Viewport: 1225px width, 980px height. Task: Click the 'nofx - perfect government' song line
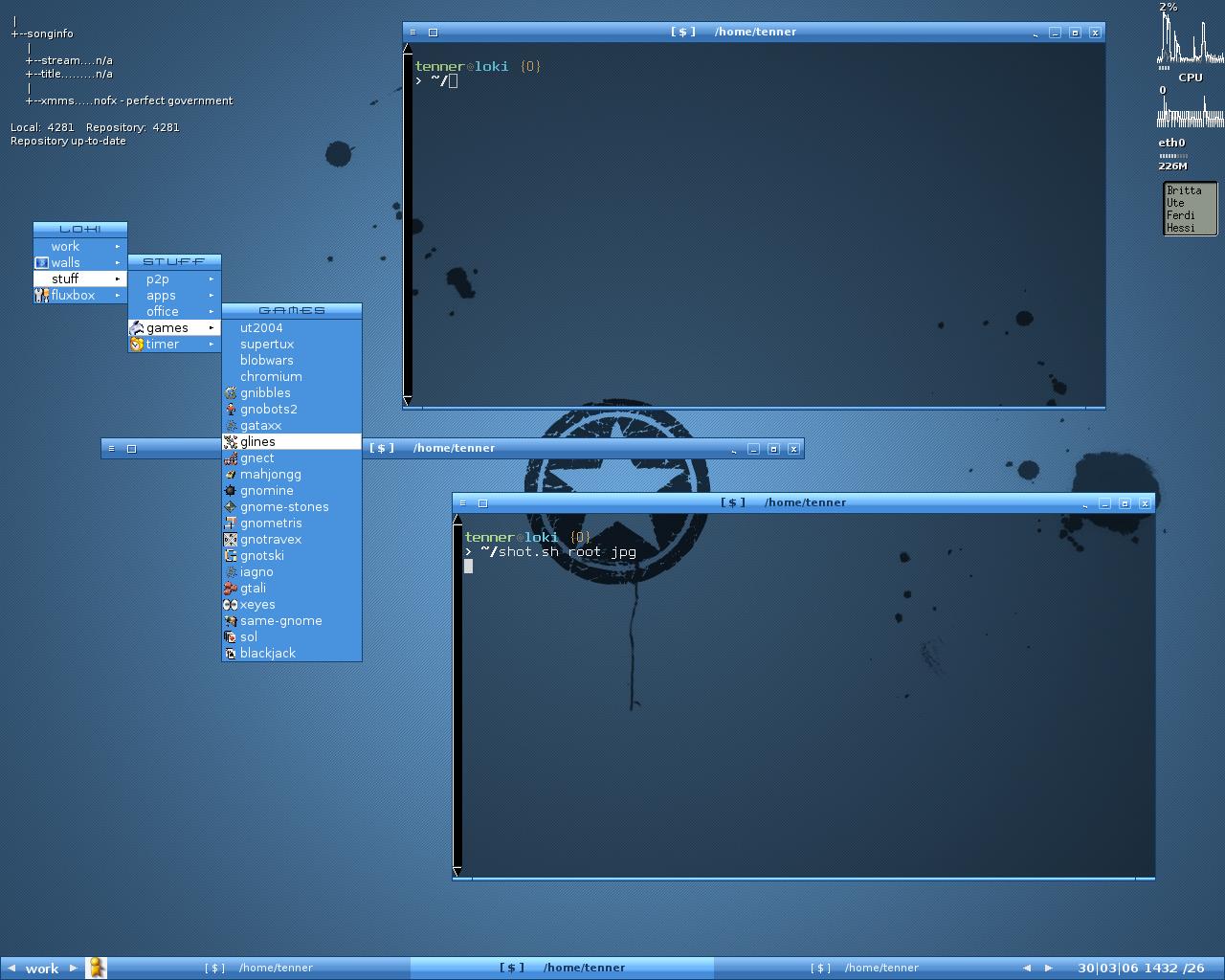163,100
